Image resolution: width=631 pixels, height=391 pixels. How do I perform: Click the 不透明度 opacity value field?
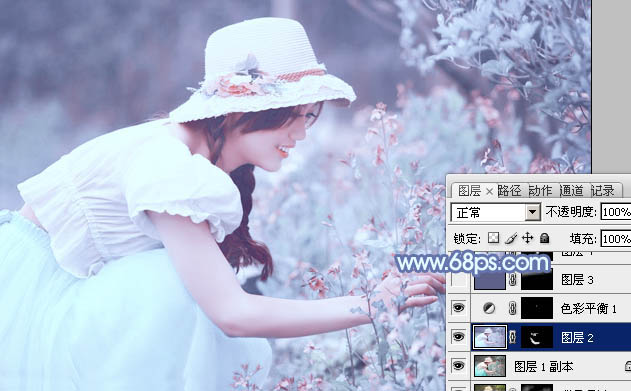616,212
